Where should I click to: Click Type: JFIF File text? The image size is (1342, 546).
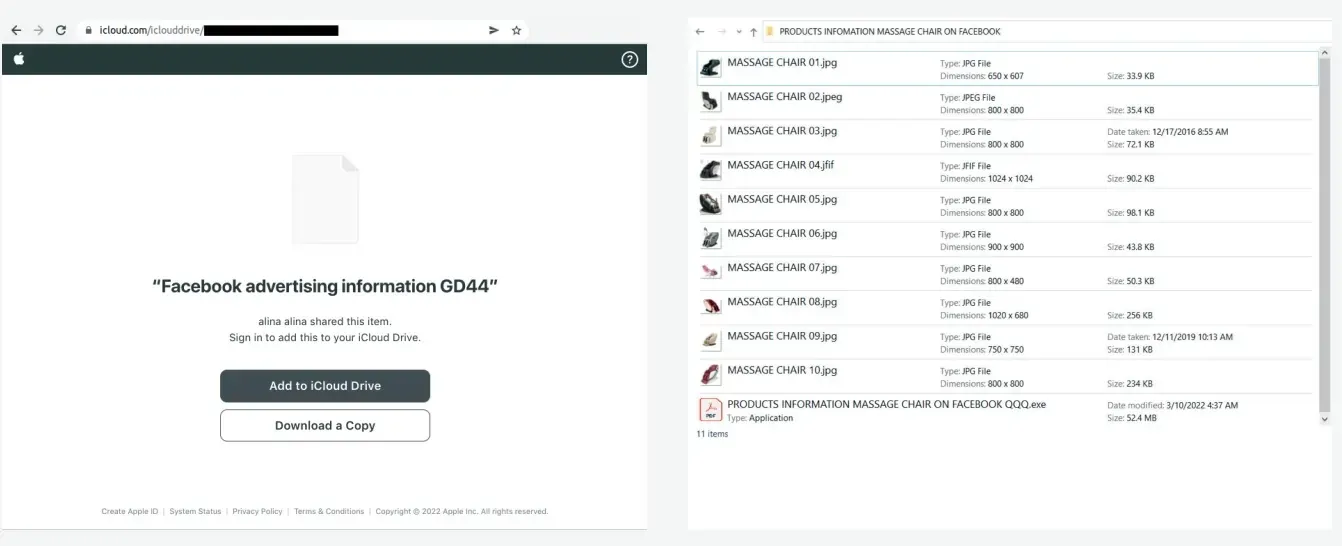965,166
